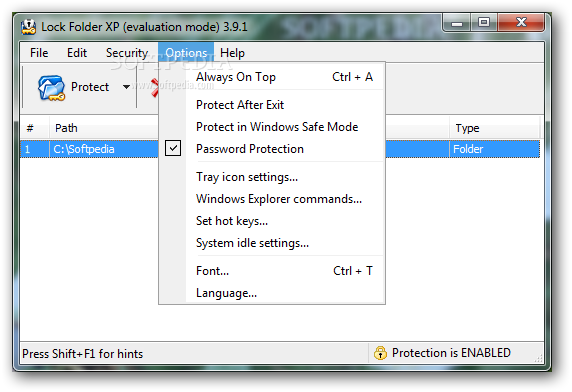572x392 pixels.
Task: Expand the Protect button dropdown arrow
Action: (x=126, y=87)
